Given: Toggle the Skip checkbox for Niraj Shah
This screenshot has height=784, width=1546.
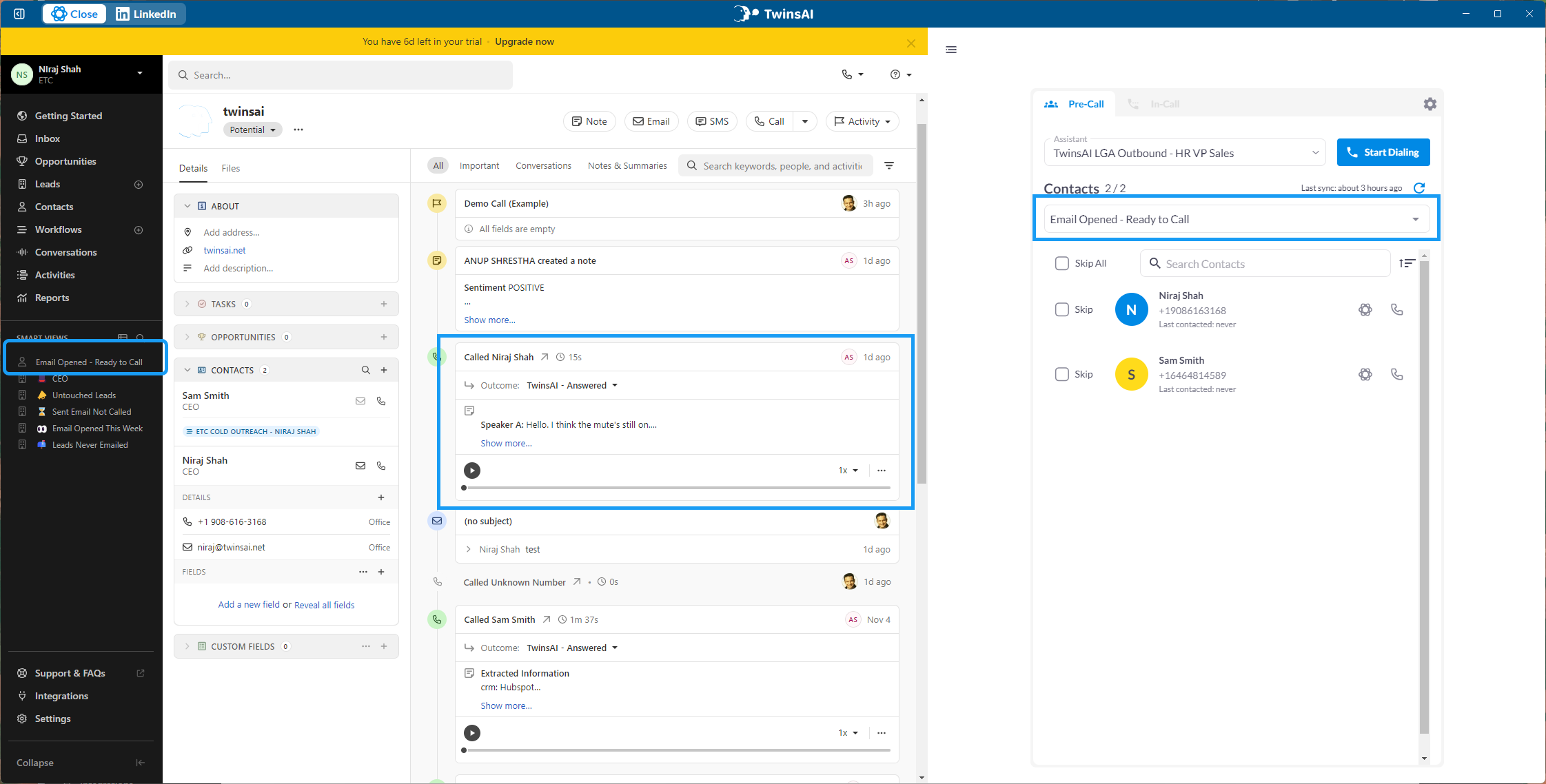Looking at the screenshot, I should coord(1061,309).
